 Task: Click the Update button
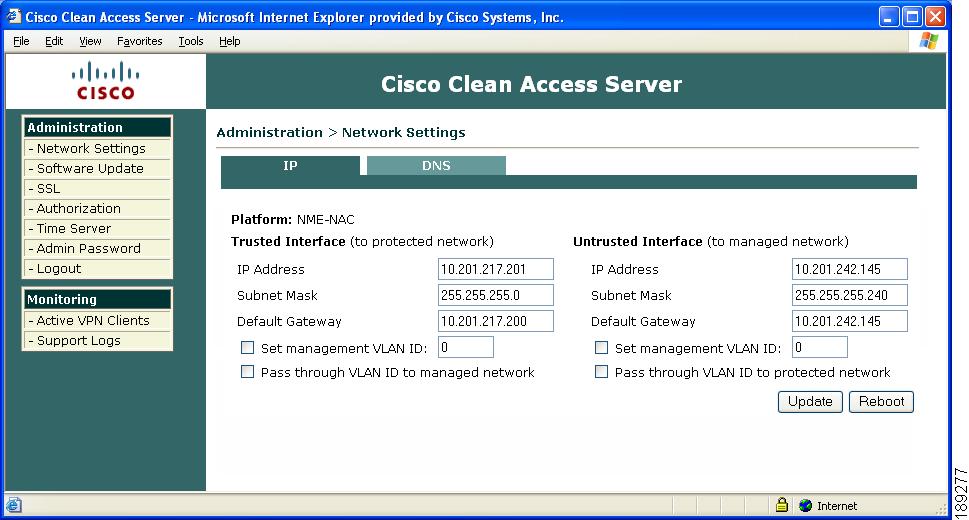point(810,401)
